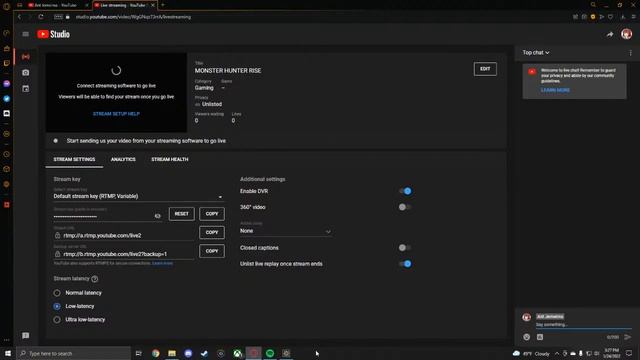This screenshot has width=640, height=360.
Task: Click the EDIT button for stream details
Action: (x=485, y=69)
